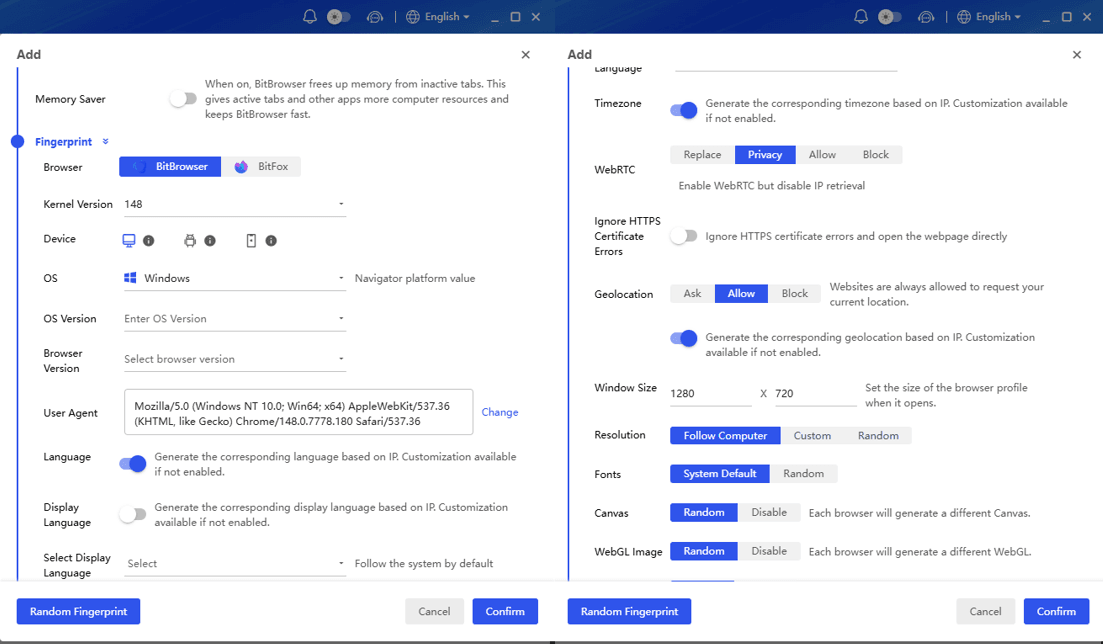
Task: Set WebRTC to Block
Action: tap(876, 155)
